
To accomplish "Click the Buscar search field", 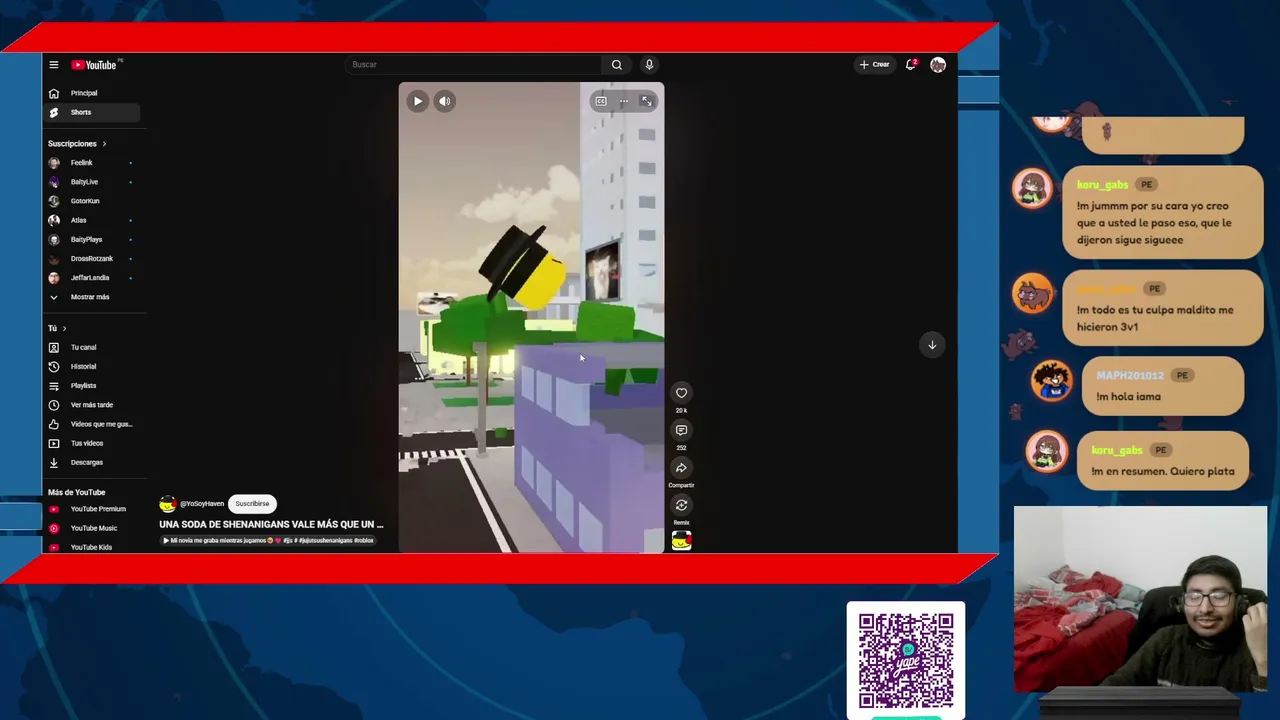I will 473,65.
